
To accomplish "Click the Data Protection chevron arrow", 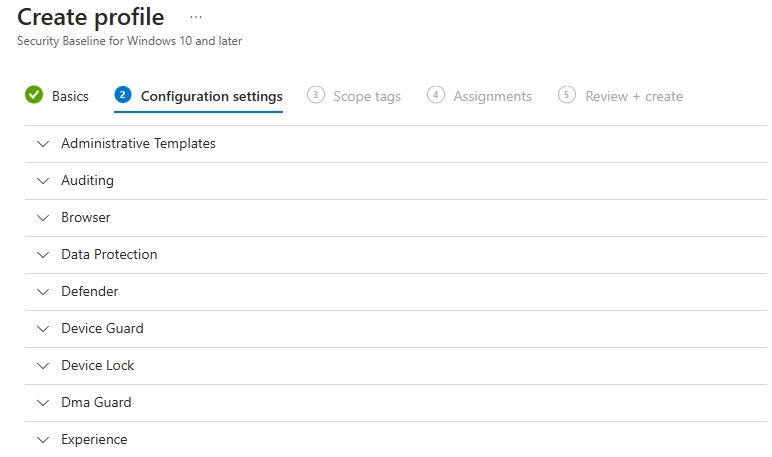I will point(42,255).
